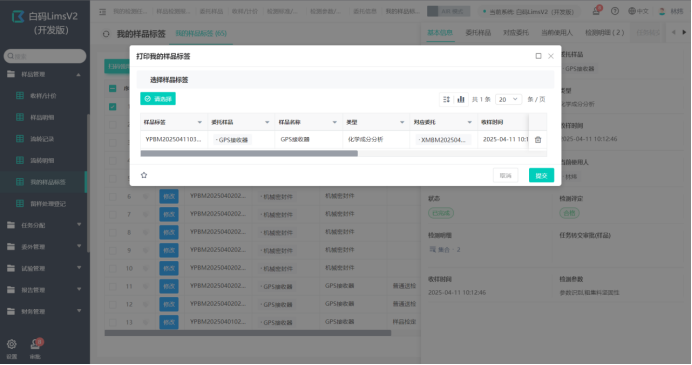Switch to the 当前使用人 tab
The height and width of the screenshot is (365, 692).
557,33
